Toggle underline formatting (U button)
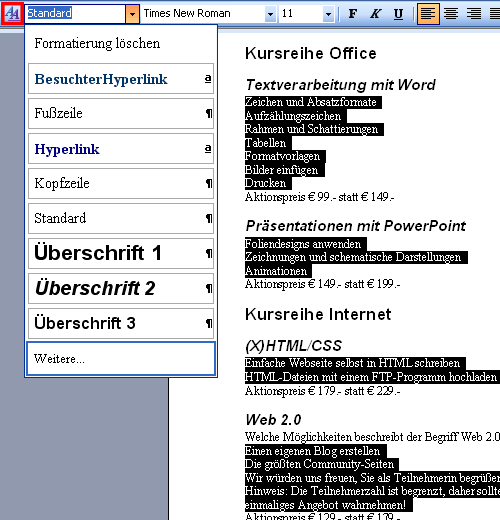Viewport: 500px width, 520px height. tap(398, 14)
